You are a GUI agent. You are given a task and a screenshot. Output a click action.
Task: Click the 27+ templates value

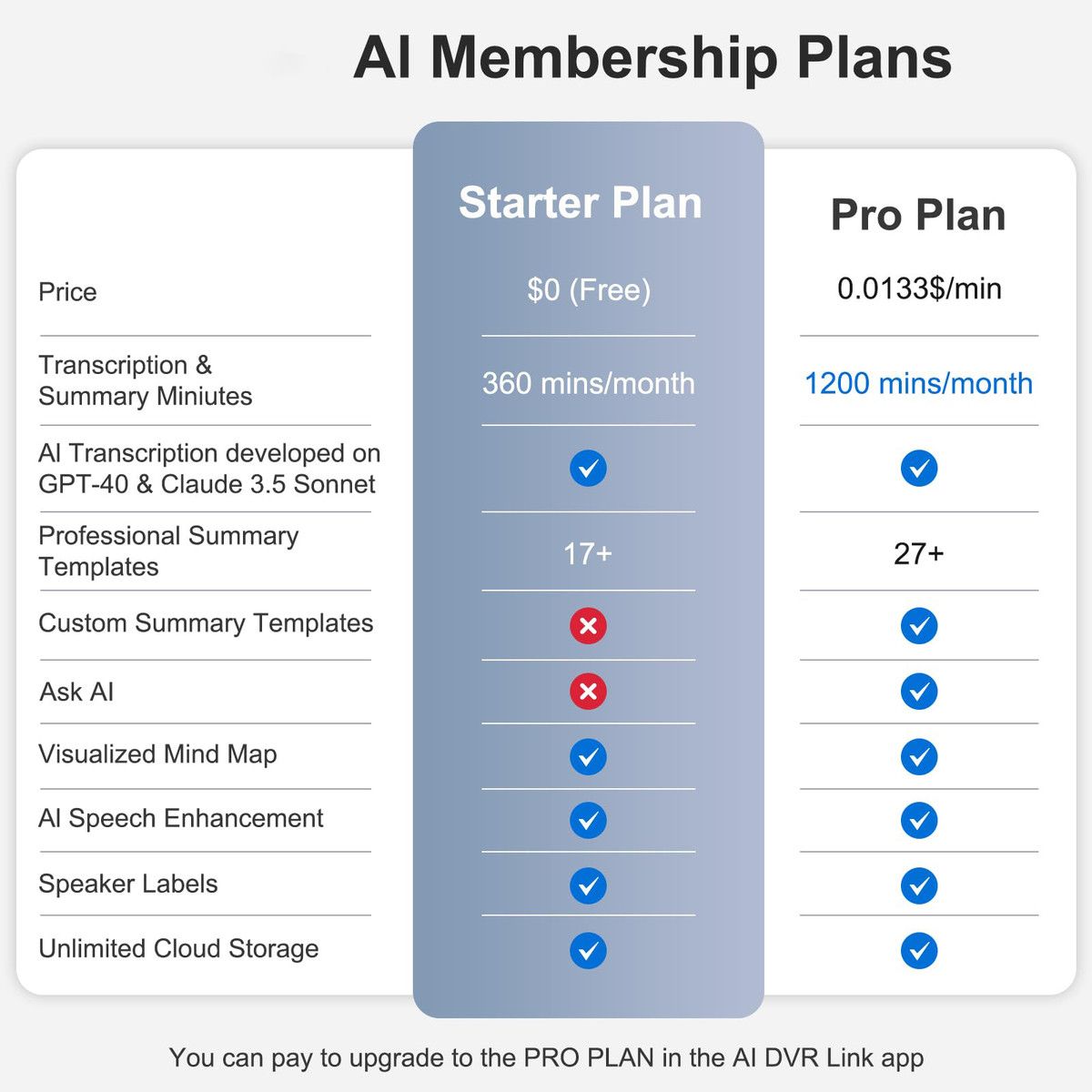click(919, 553)
